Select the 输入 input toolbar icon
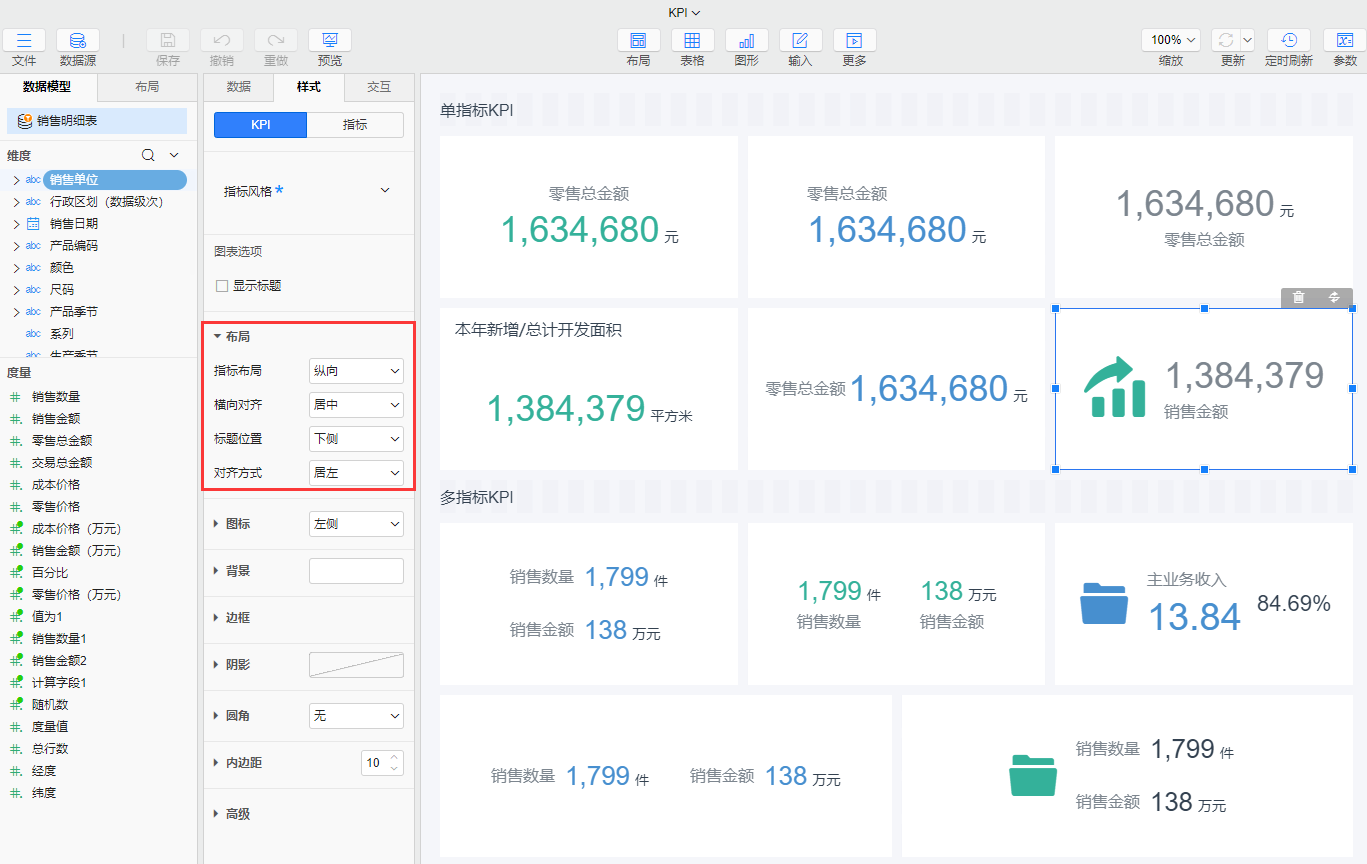The height and width of the screenshot is (864, 1367). [x=800, y=40]
